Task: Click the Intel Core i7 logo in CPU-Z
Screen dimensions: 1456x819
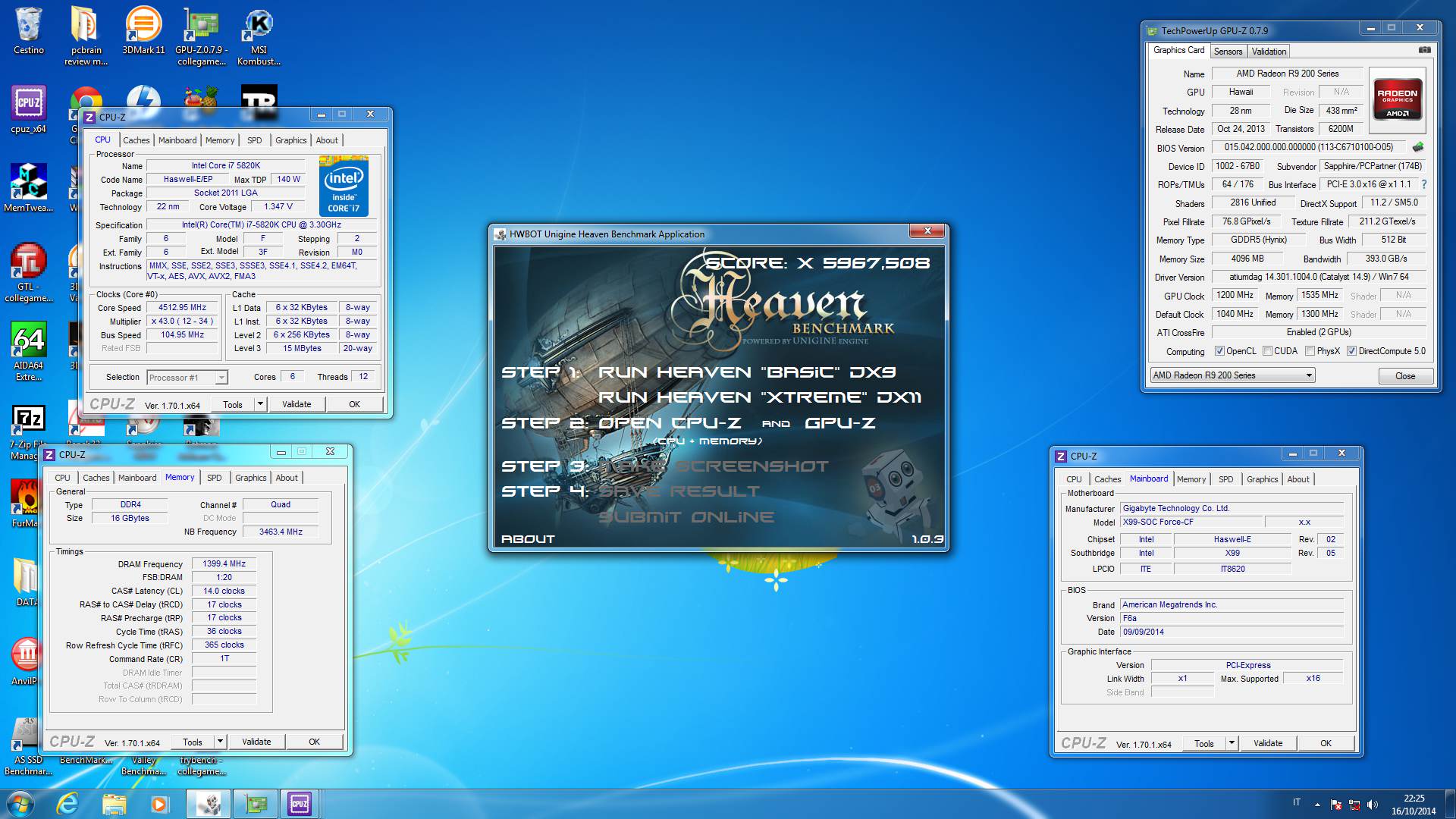Action: pyautogui.click(x=344, y=187)
